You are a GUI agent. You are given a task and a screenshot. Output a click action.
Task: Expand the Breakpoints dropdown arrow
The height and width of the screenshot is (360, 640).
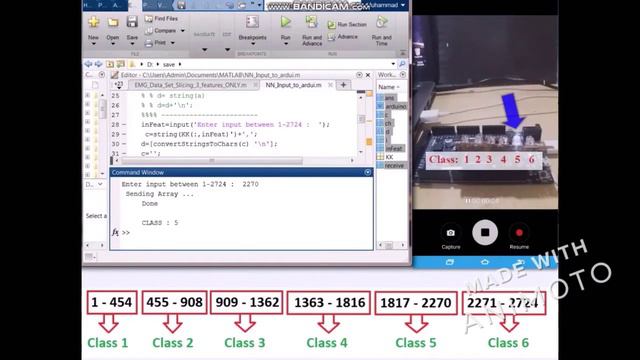253,44
